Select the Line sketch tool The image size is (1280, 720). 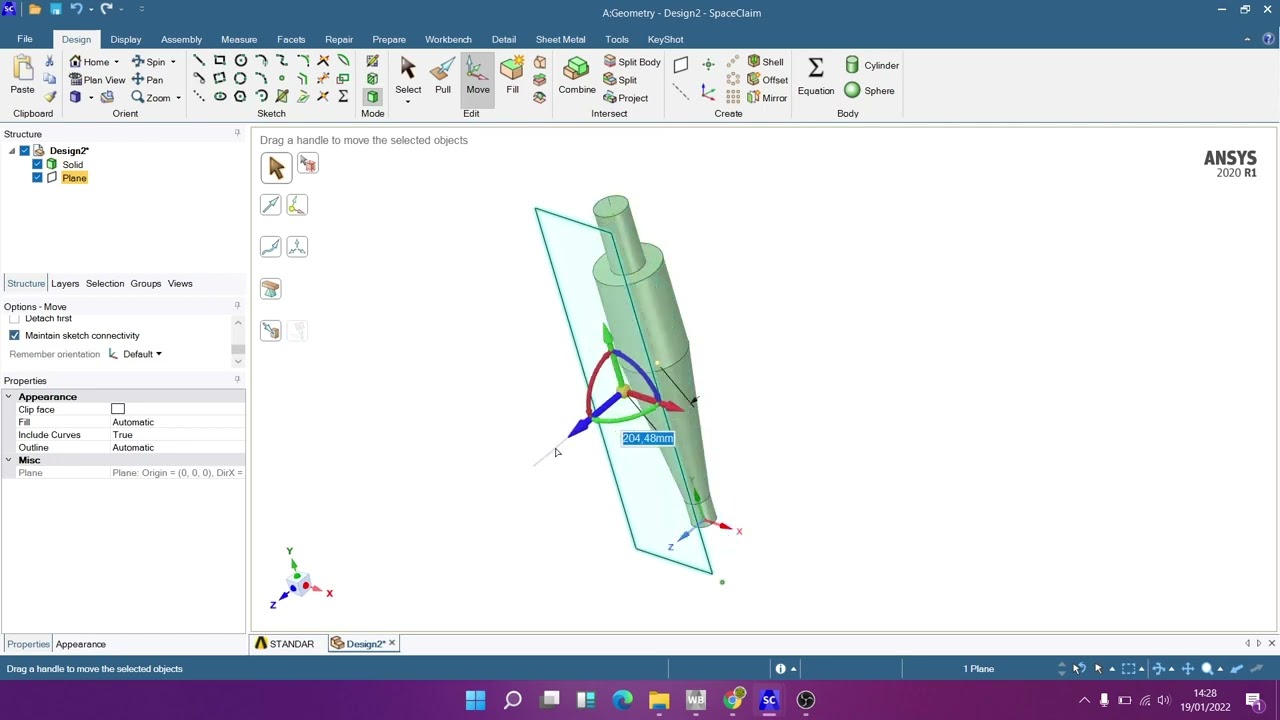coord(199,62)
